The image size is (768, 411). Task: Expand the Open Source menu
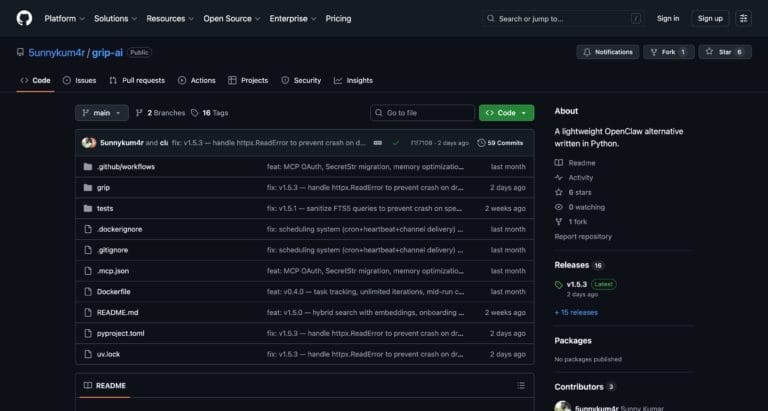(x=232, y=19)
